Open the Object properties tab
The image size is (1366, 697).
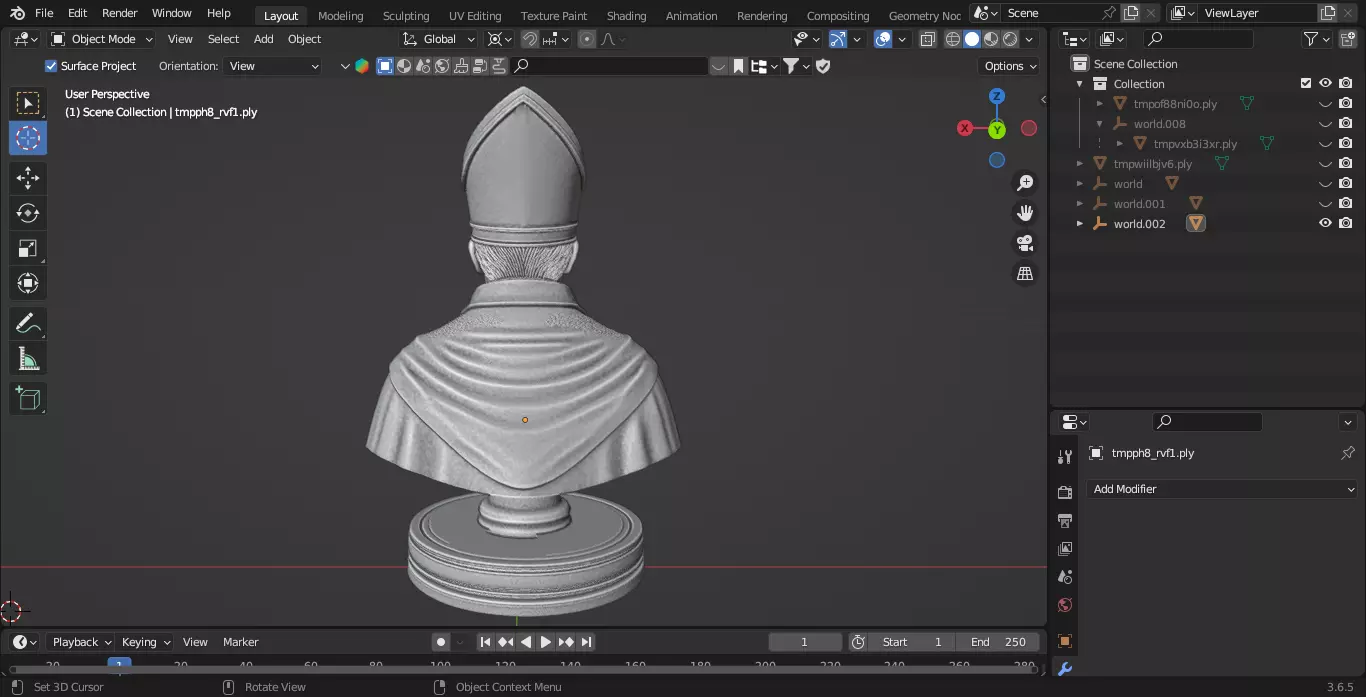[1065, 641]
